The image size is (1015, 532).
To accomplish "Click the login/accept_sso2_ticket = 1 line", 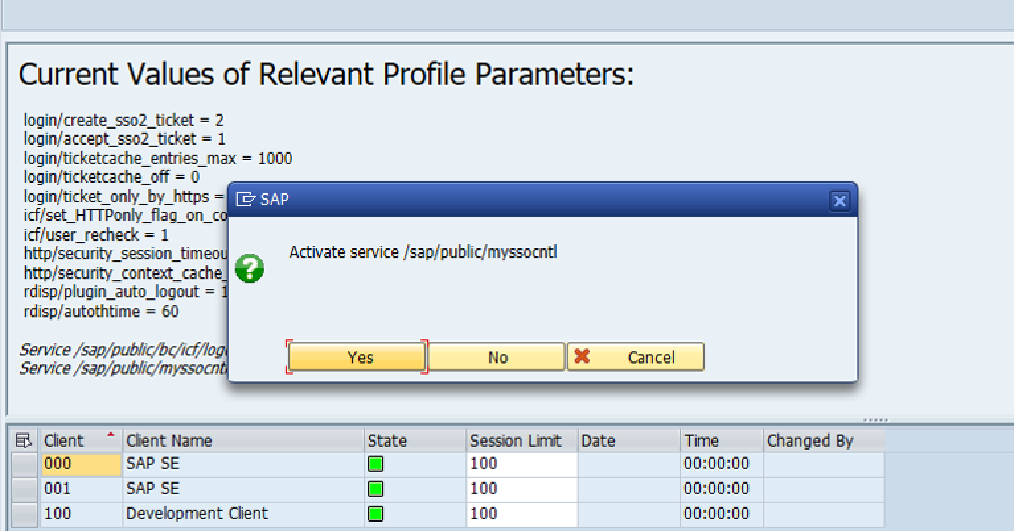I will coord(125,139).
